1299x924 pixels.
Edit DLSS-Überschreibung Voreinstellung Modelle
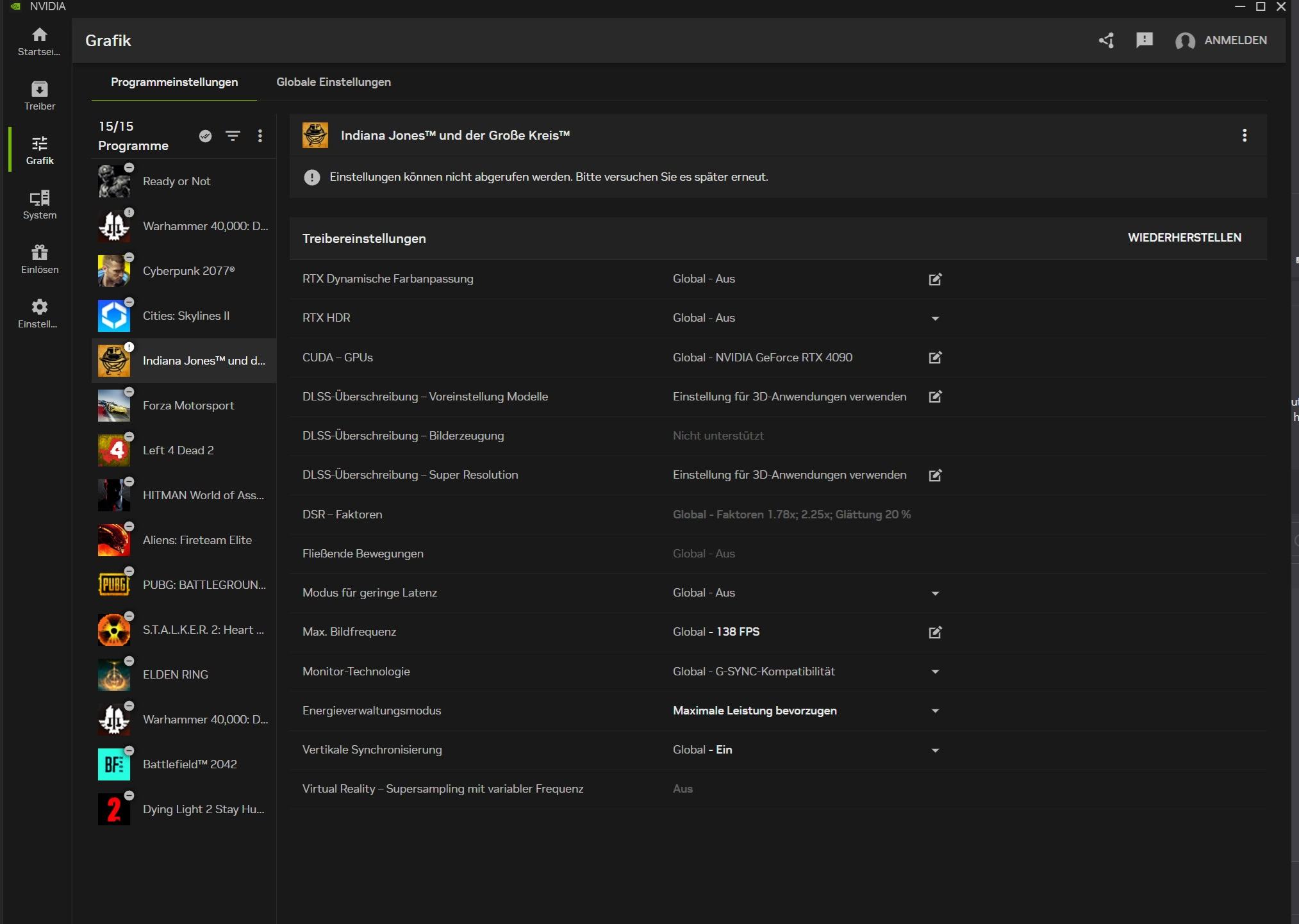(935, 397)
